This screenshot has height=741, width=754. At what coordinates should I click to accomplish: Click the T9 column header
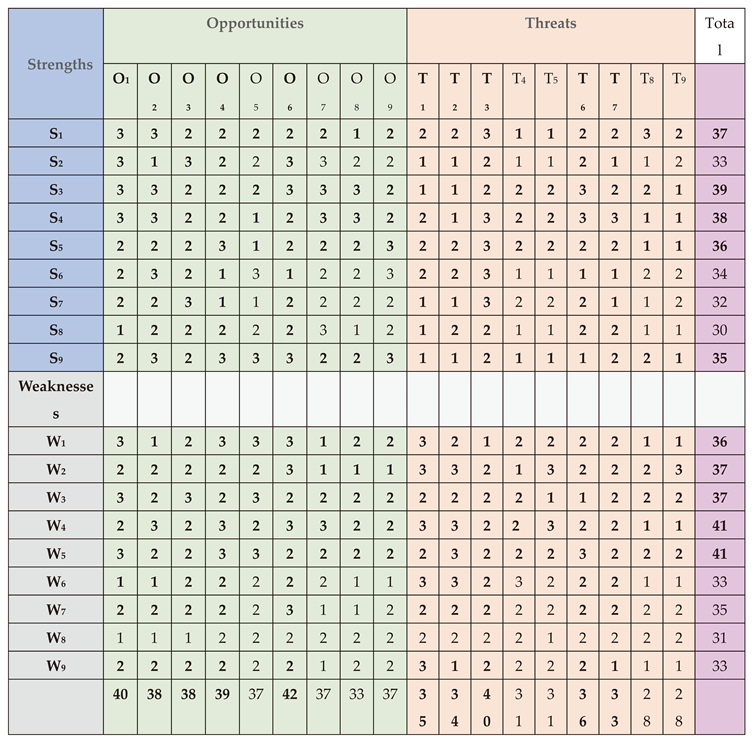(x=680, y=79)
